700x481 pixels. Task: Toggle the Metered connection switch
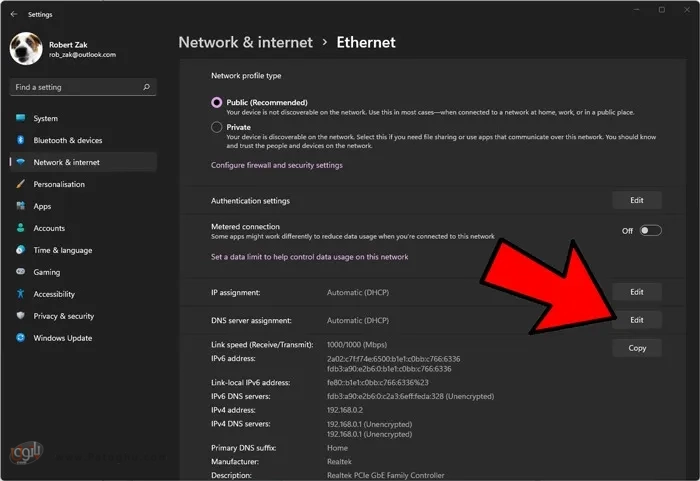[x=650, y=230]
